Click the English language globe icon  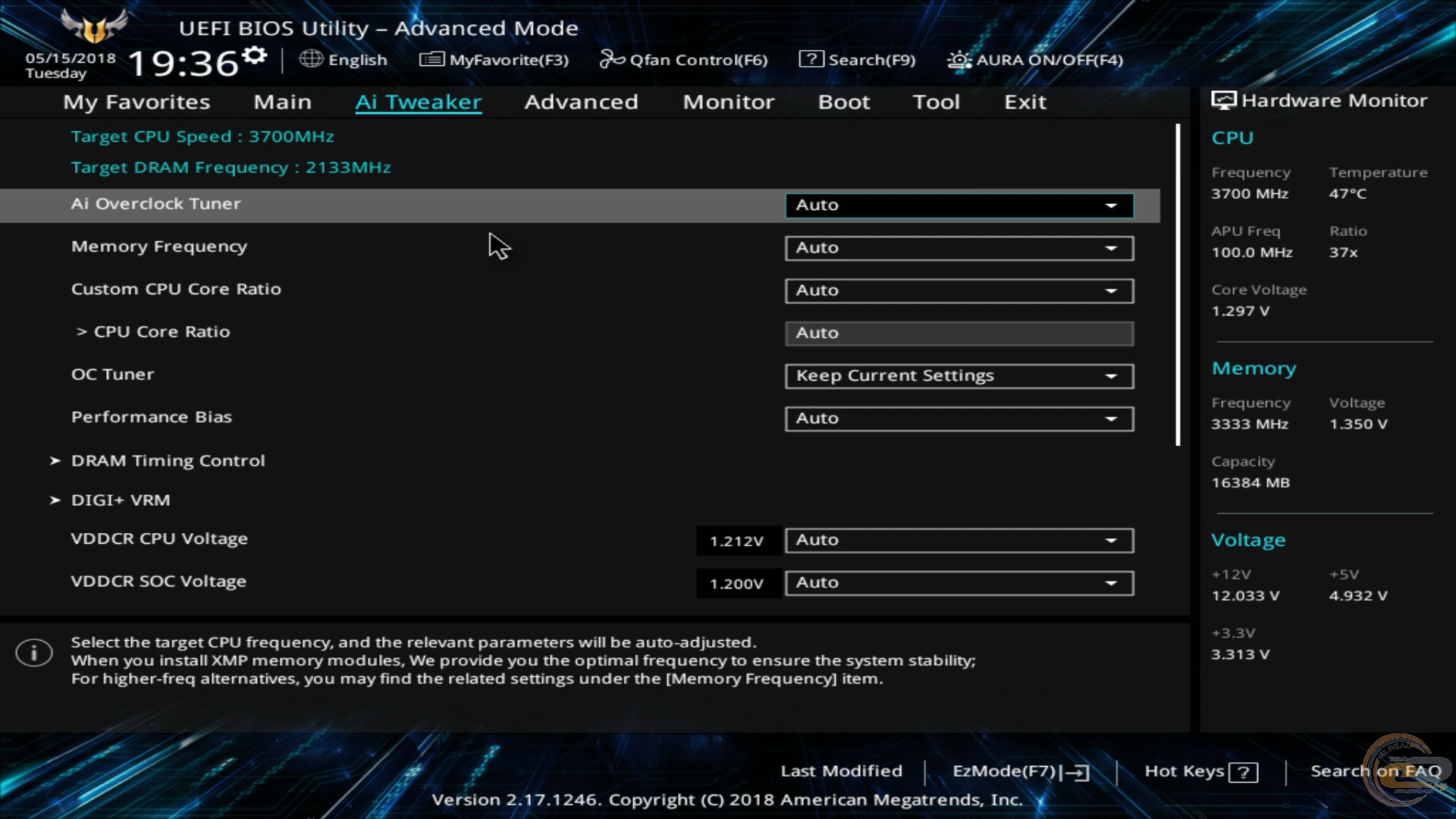coord(311,59)
